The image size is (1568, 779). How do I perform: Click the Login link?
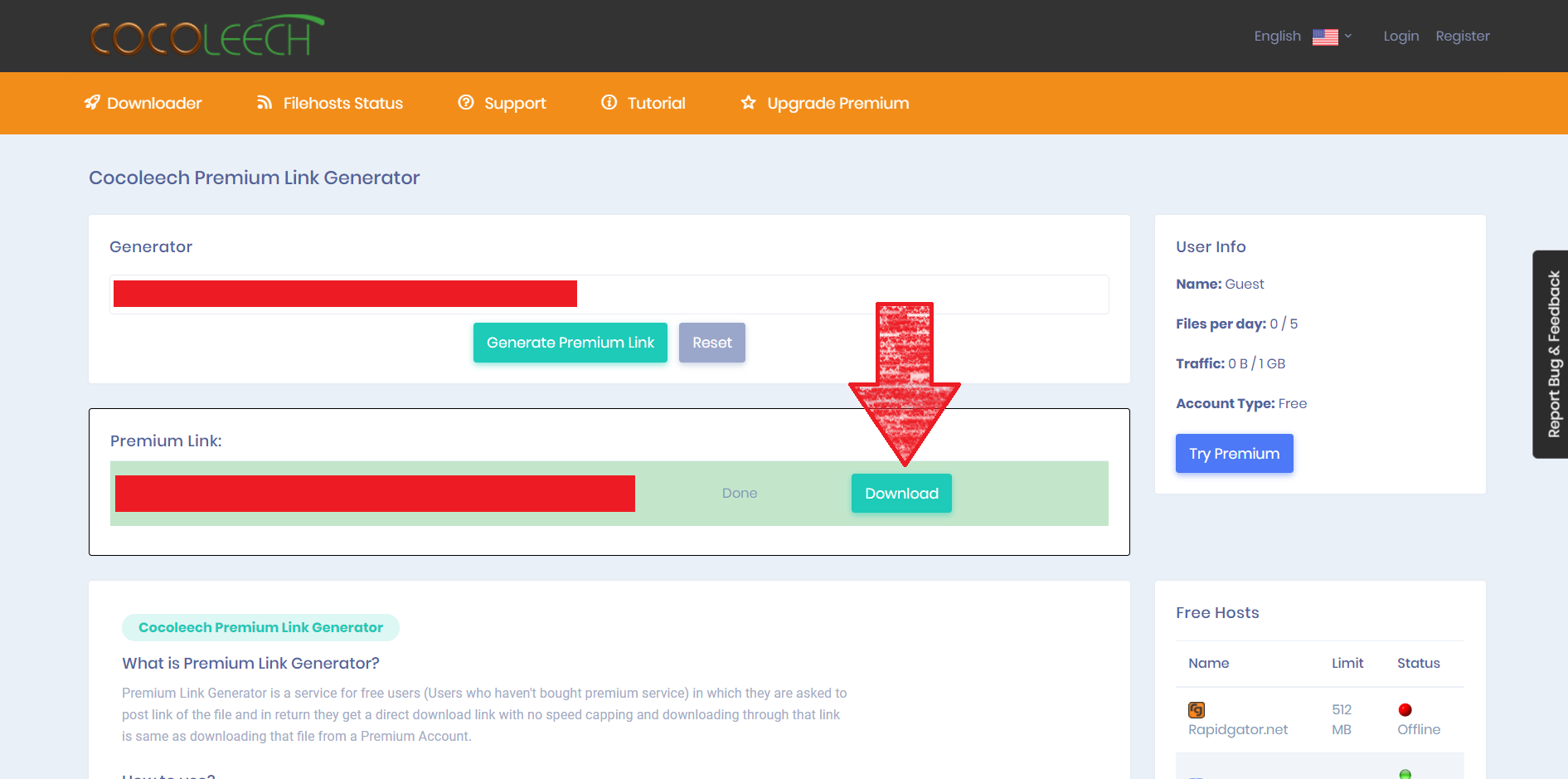pyautogui.click(x=1401, y=37)
